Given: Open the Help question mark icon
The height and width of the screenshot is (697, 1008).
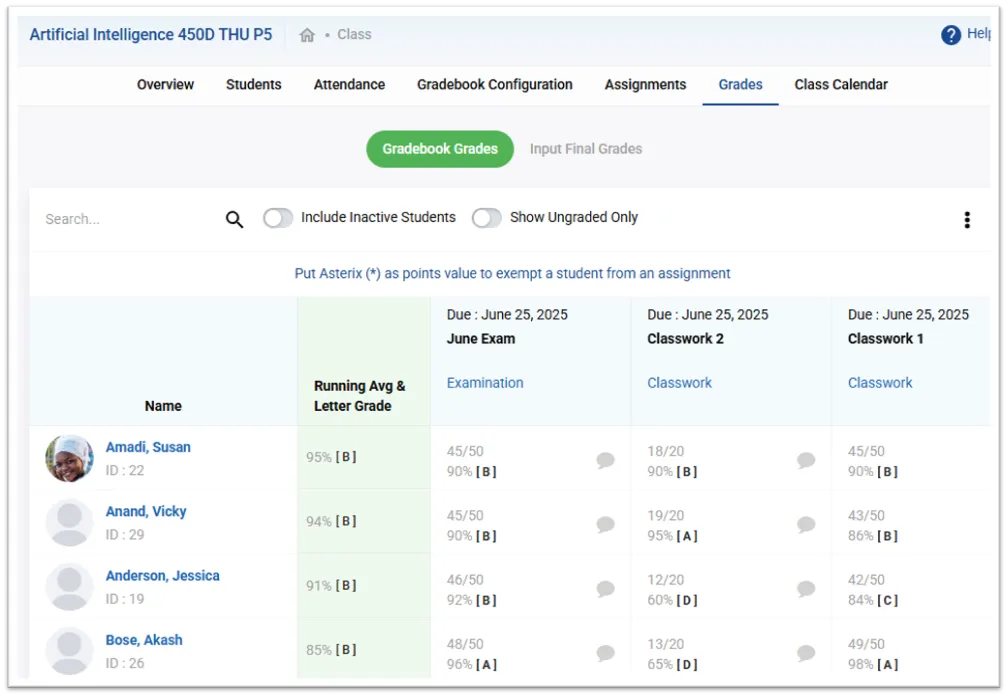Looking at the screenshot, I should tap(951, 35).
